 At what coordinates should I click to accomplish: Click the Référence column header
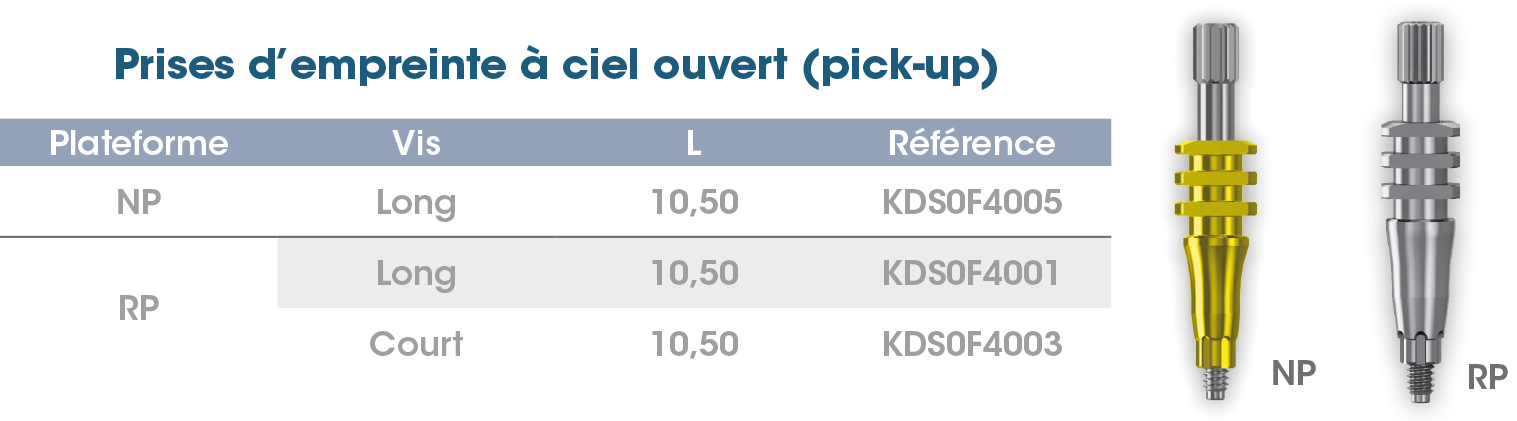pos(972,143)
